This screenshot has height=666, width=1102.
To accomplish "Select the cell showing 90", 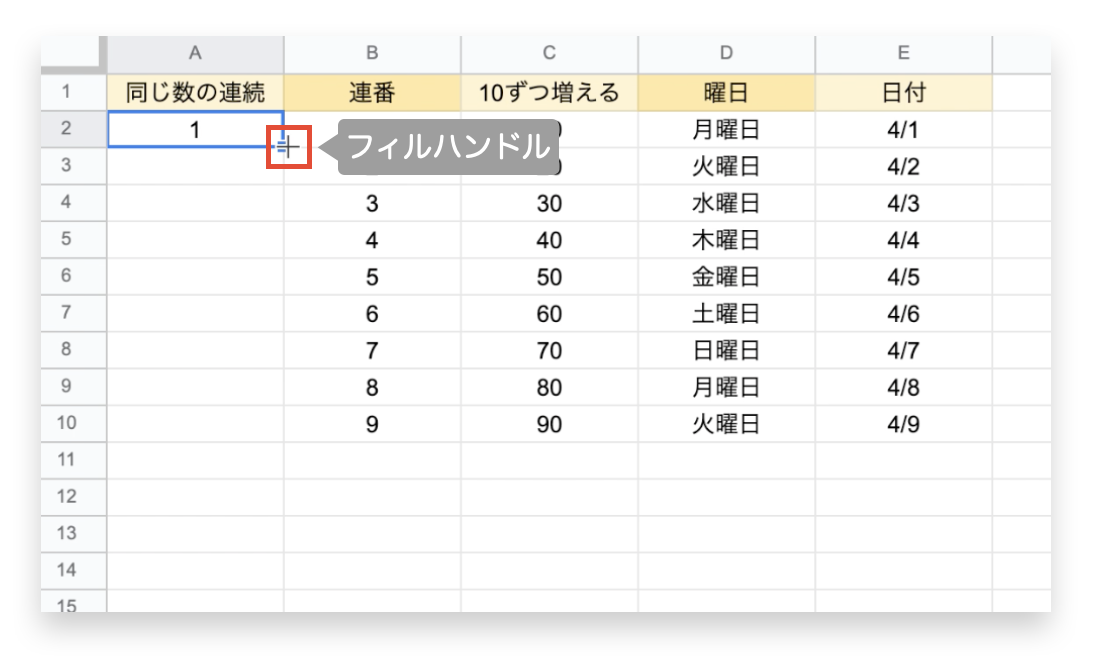I will point(548,423).
